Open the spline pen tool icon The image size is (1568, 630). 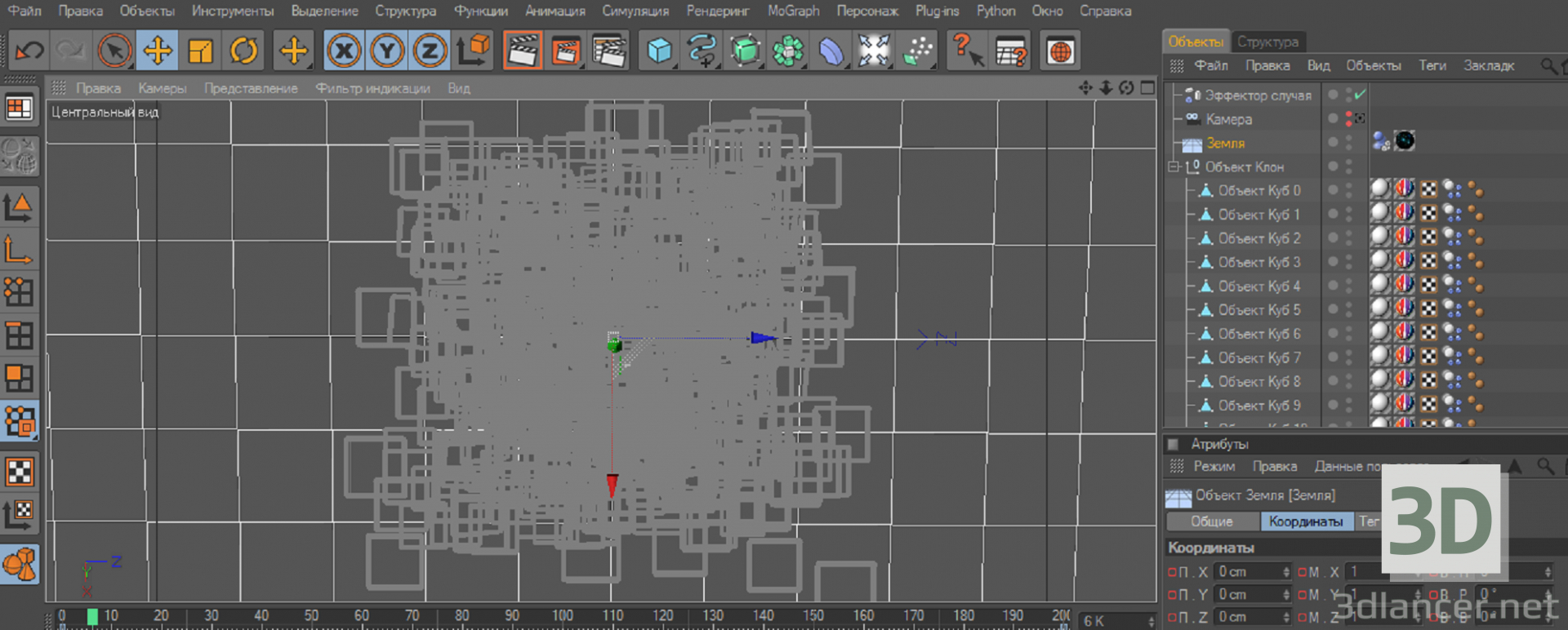(702, 51)
